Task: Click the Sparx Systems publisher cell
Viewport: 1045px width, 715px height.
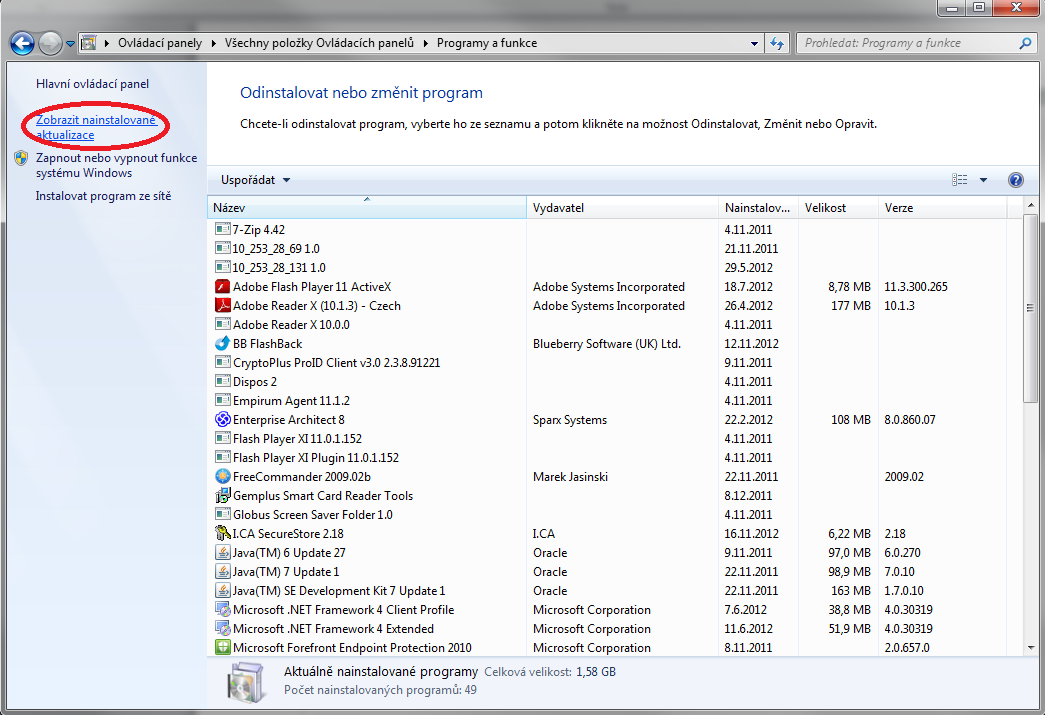Action: (x=570, y=419)
